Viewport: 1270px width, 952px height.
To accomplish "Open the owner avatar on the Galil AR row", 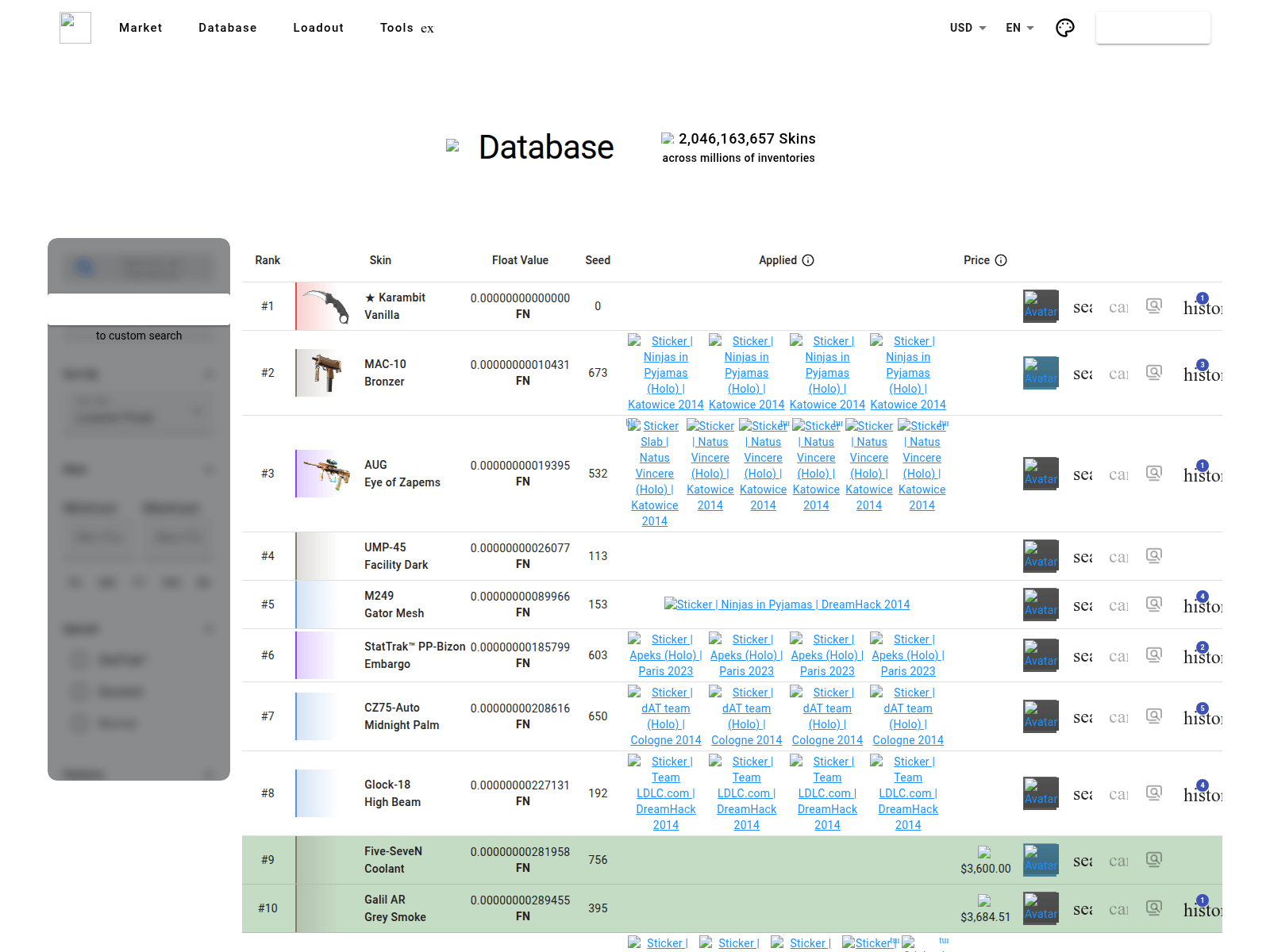I will point(1041,908).
